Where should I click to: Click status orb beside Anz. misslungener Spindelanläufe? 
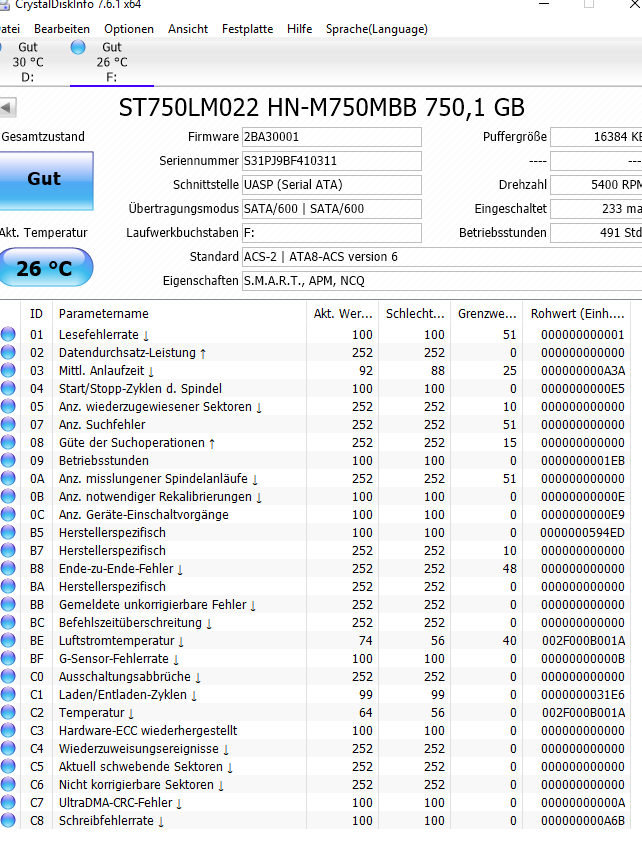coord(8,478)
